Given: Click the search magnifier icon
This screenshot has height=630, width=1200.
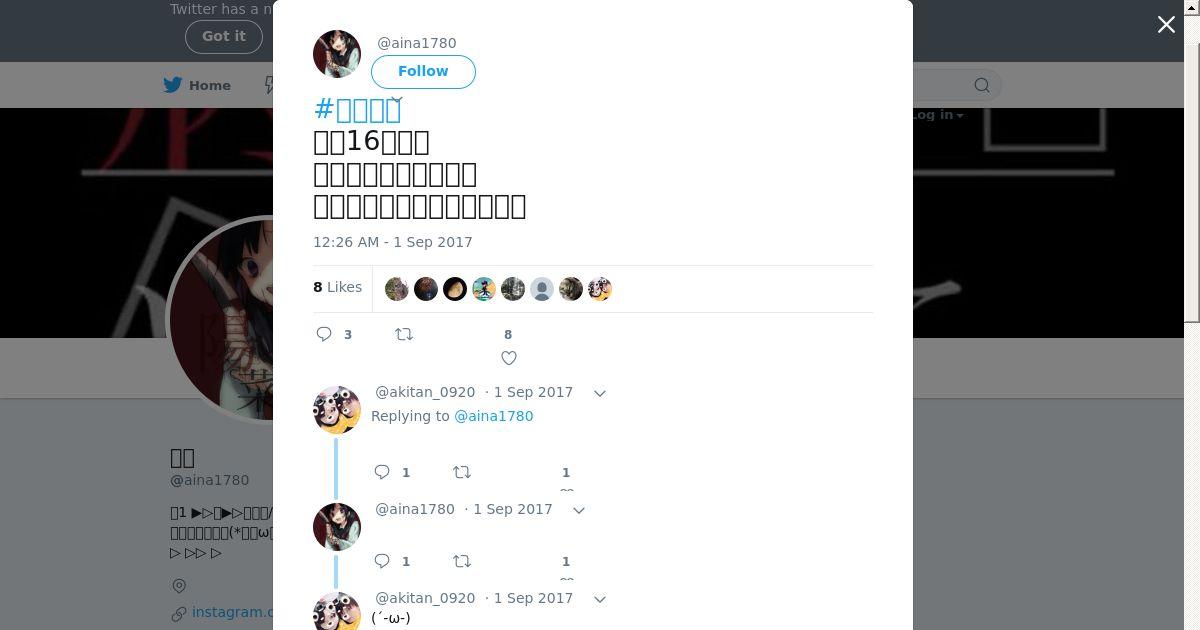Looking at the screenshot, I should coord(982,85).
